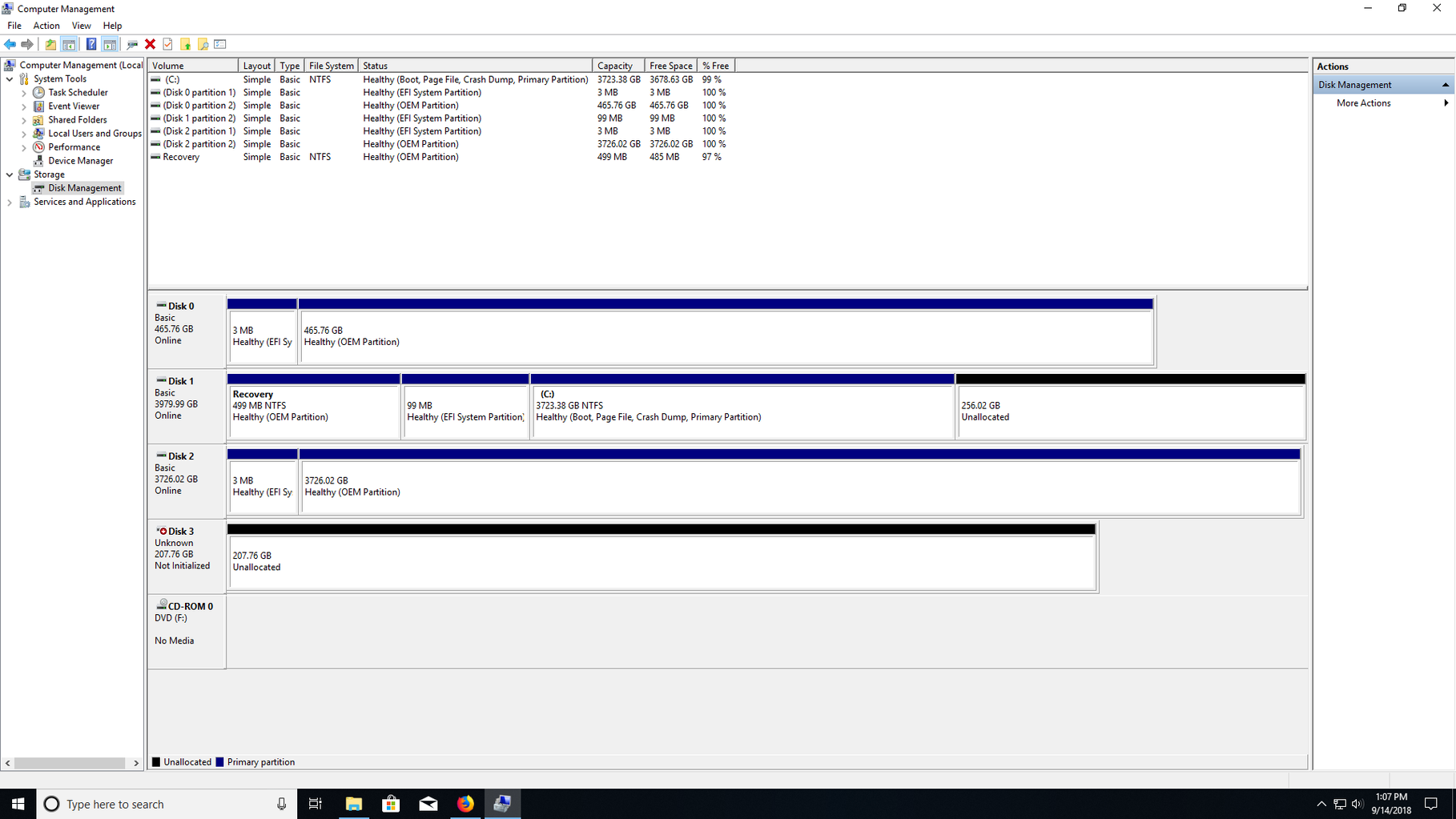Open More Actions in Actions pane
The width and height of the screenshot is (1456, 819).
click(1363, 103)
